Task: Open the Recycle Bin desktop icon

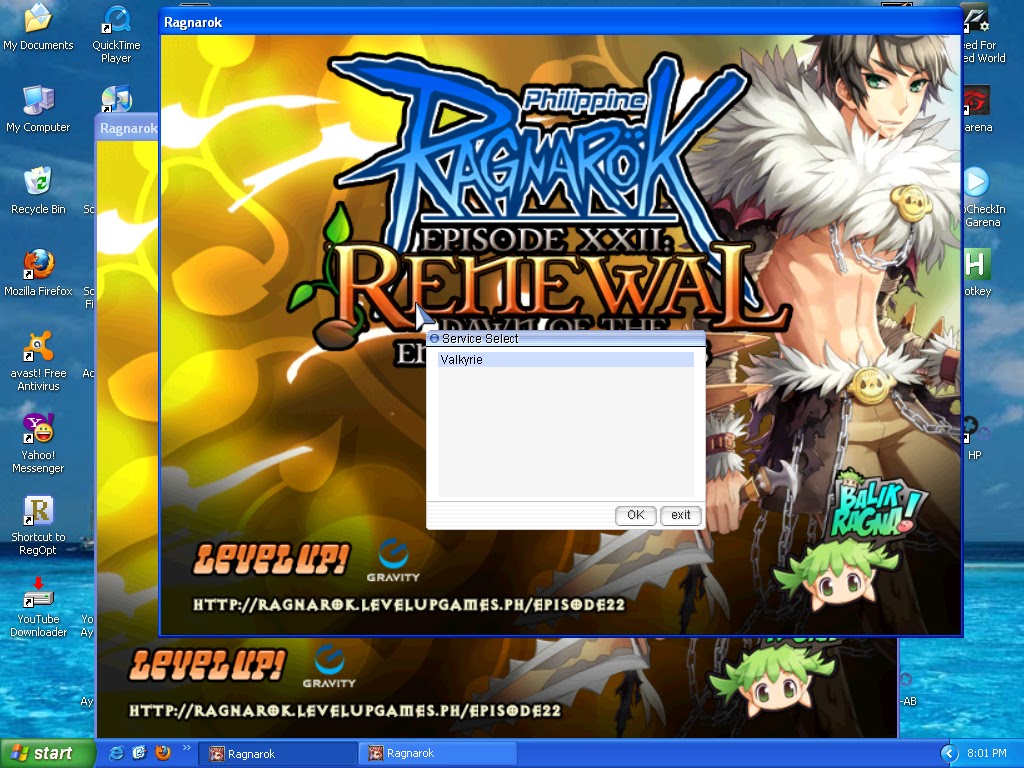Action: [x=38, y=191]
